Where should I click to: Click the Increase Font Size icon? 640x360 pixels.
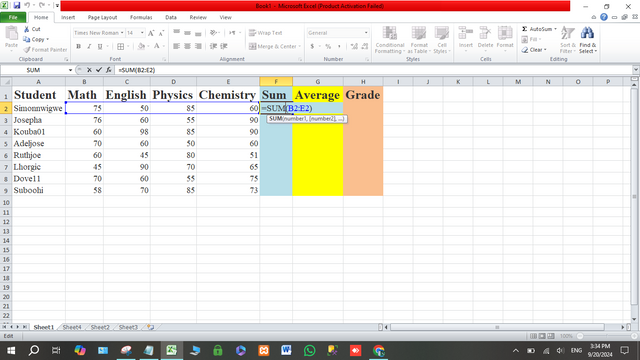(151, 33)
